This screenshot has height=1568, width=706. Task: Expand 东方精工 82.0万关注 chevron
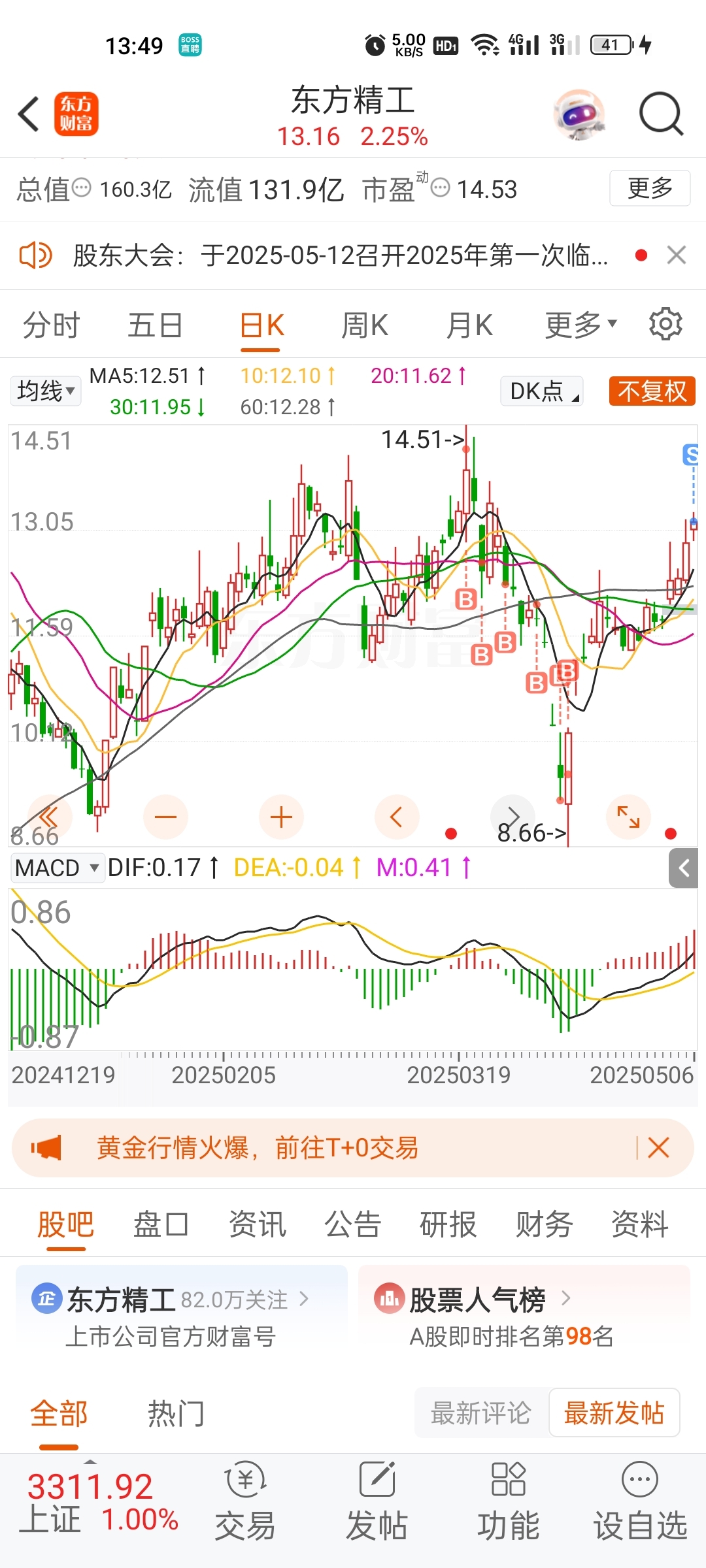coord(303,1299)
